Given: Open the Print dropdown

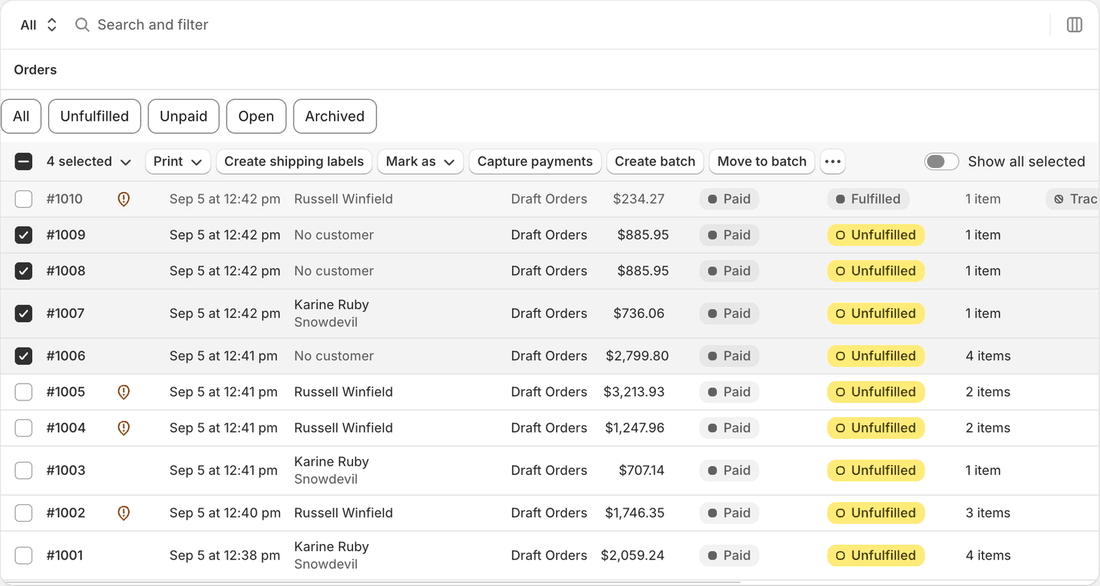Looking at the screenshot, I should tap(177, 161).
